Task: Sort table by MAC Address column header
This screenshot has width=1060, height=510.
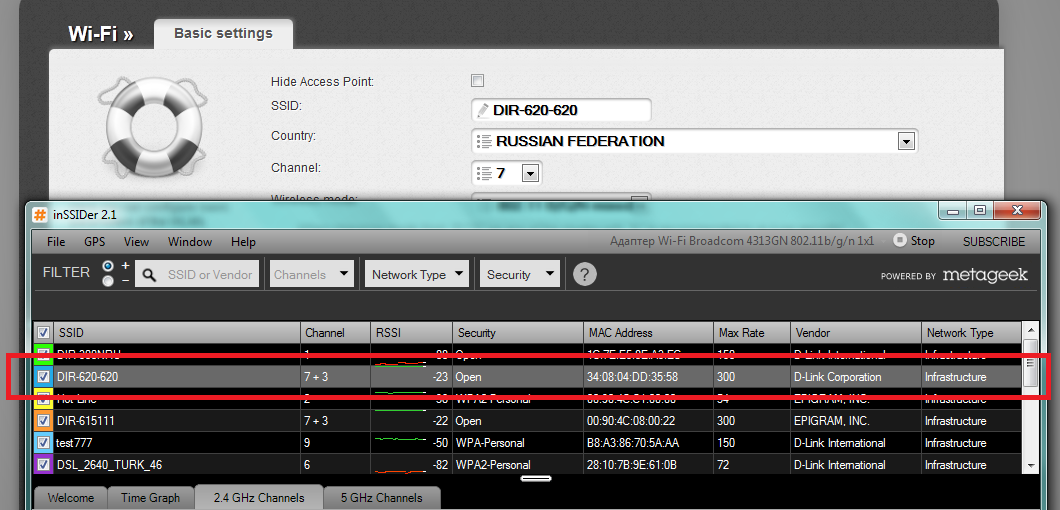Action: (x=648, y=333)
